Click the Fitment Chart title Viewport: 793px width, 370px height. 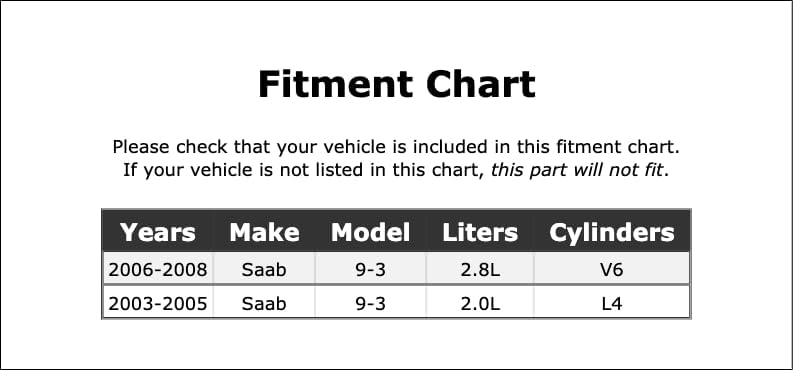point(396,84)
